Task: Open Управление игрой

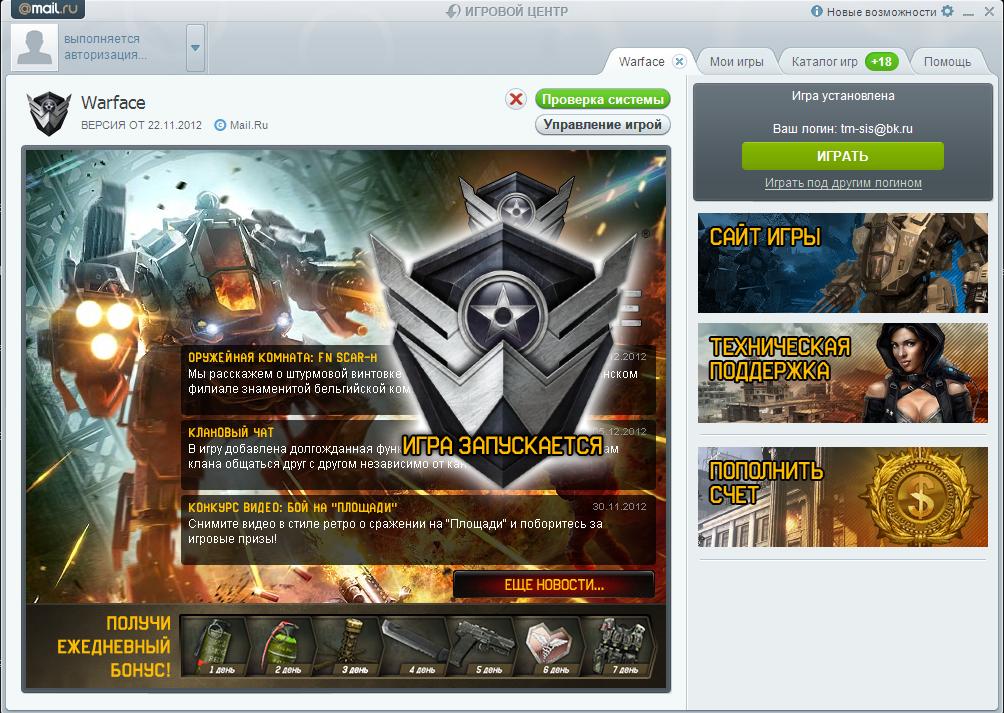Action: point(603,125)
